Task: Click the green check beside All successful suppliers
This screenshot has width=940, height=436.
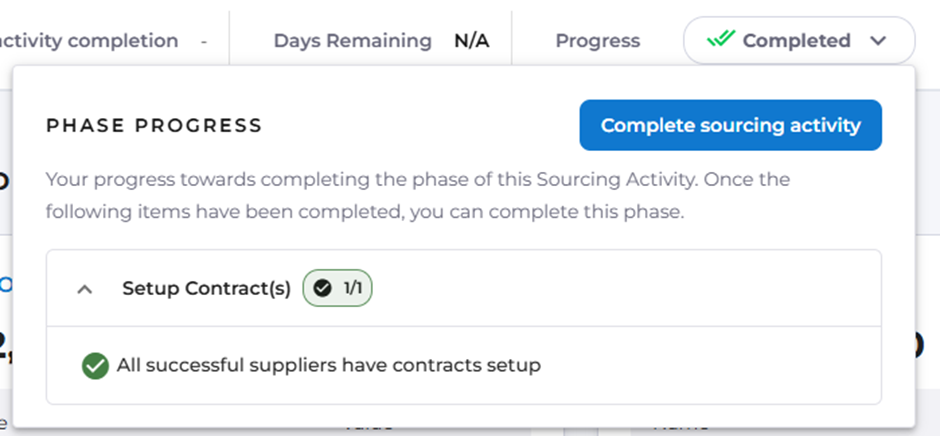Action: coord(95,366)
